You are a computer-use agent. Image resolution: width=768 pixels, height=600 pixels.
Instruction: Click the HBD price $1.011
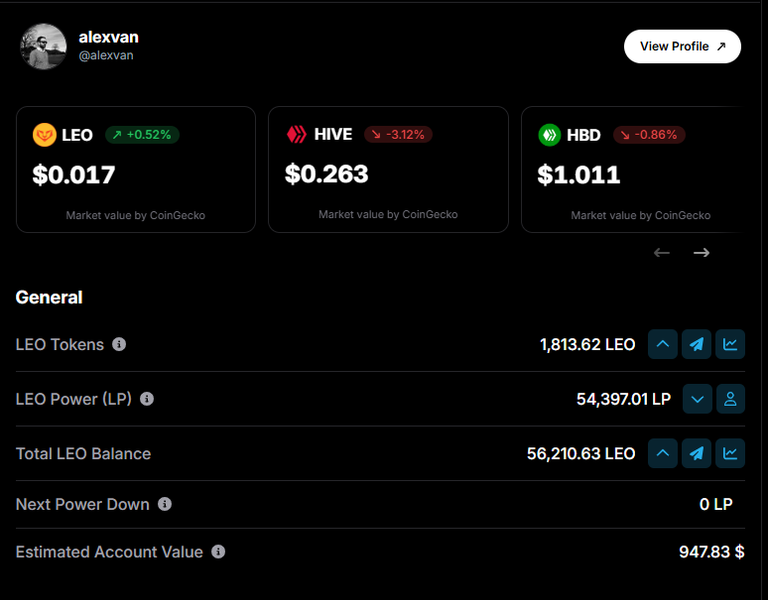579,175
